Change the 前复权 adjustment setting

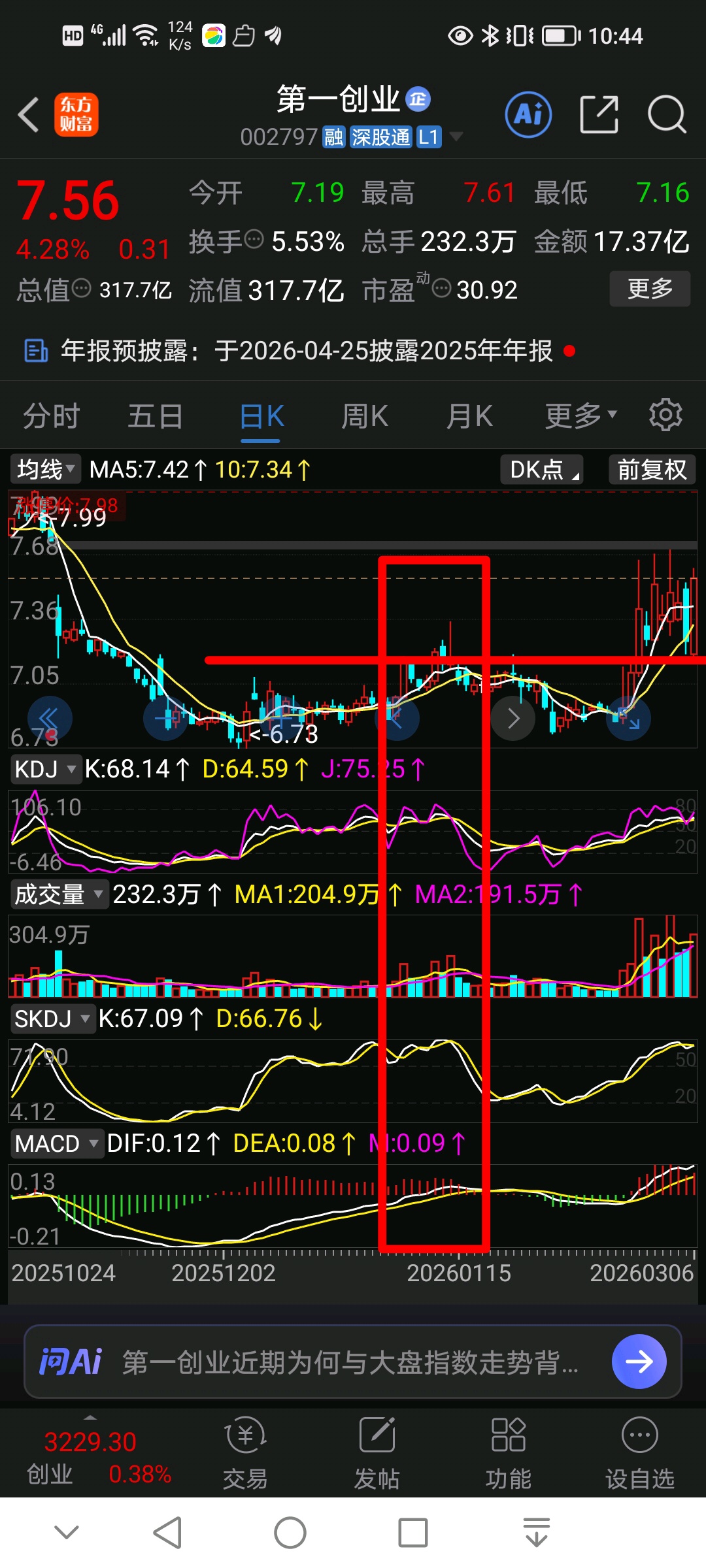(x=652, y=469)
